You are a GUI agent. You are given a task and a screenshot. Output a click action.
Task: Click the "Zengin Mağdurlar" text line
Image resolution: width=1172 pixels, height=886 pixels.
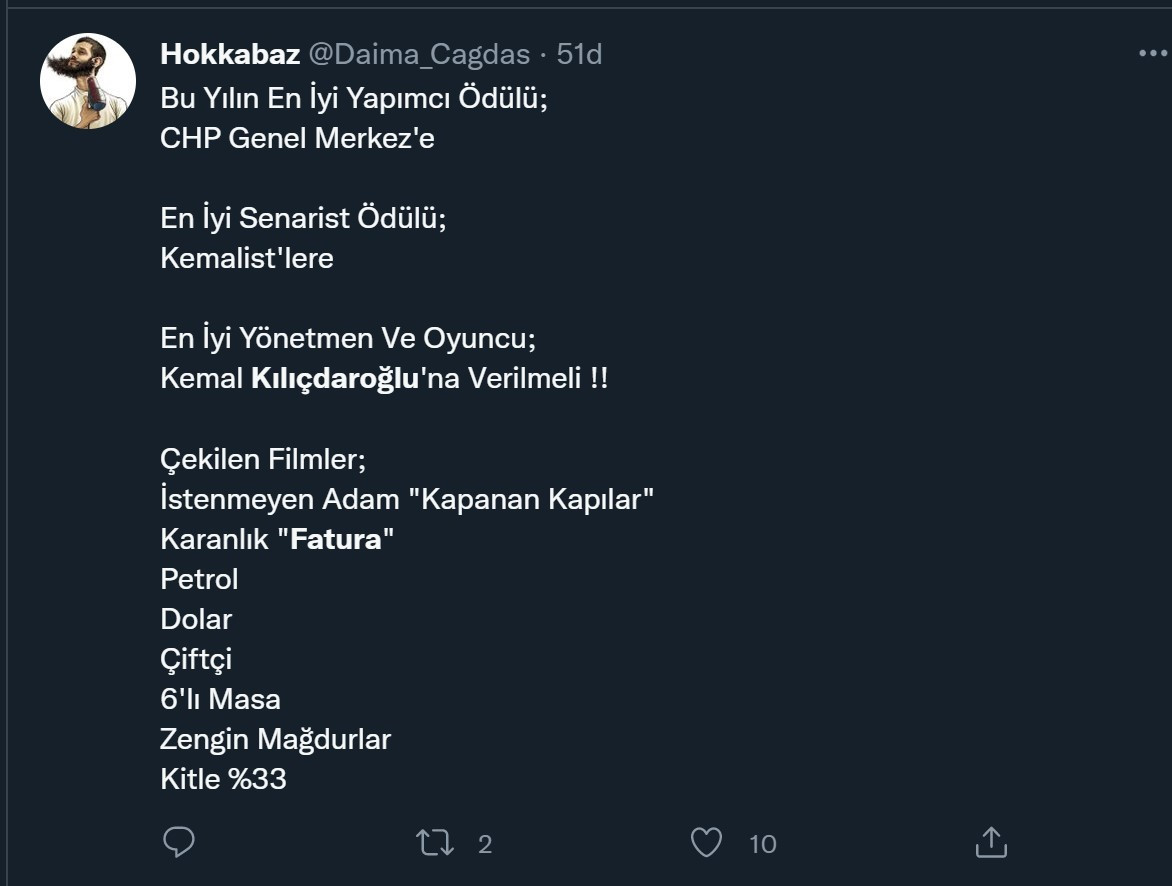[x=275, y=739]
